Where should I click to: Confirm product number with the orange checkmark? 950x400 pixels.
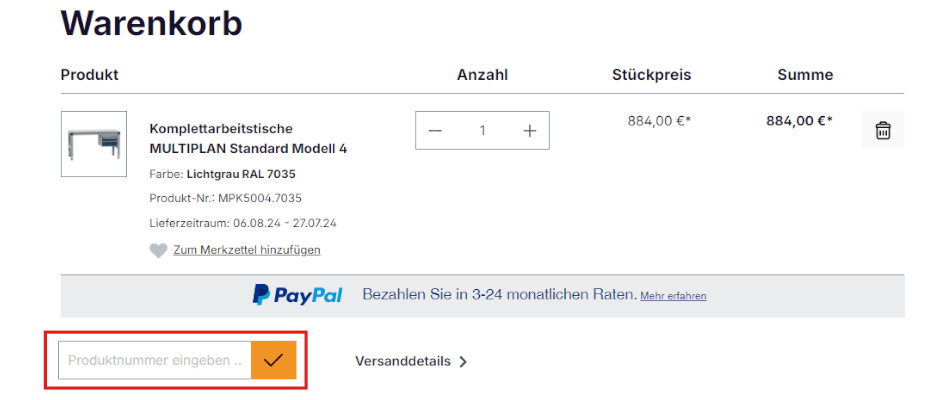click(273, 360)
